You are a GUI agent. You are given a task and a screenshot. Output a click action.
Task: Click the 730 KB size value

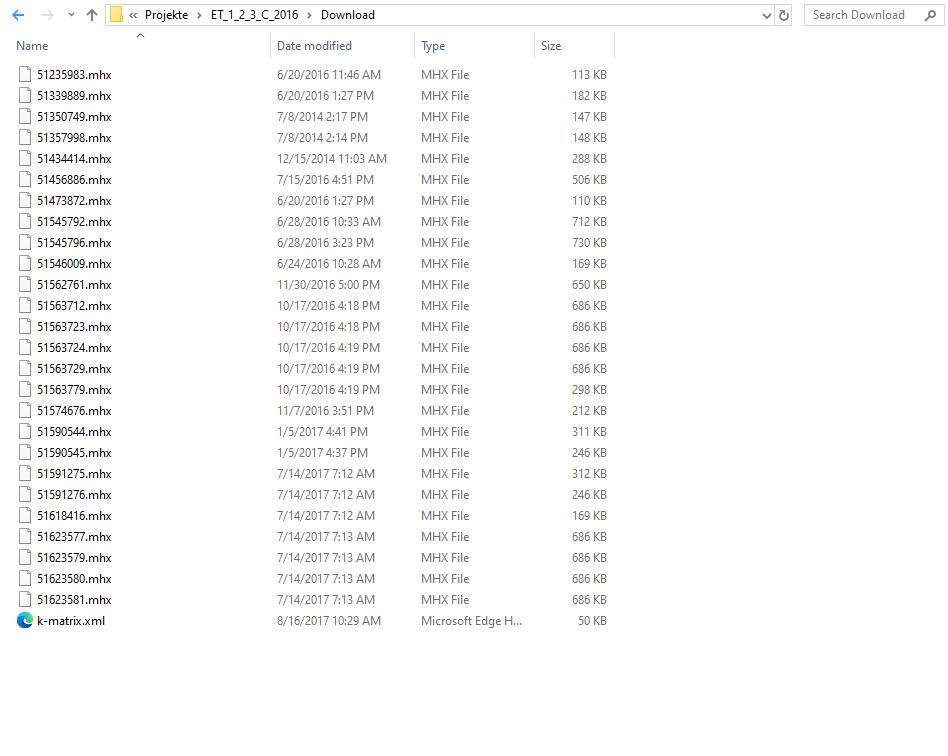click(589, 243)
